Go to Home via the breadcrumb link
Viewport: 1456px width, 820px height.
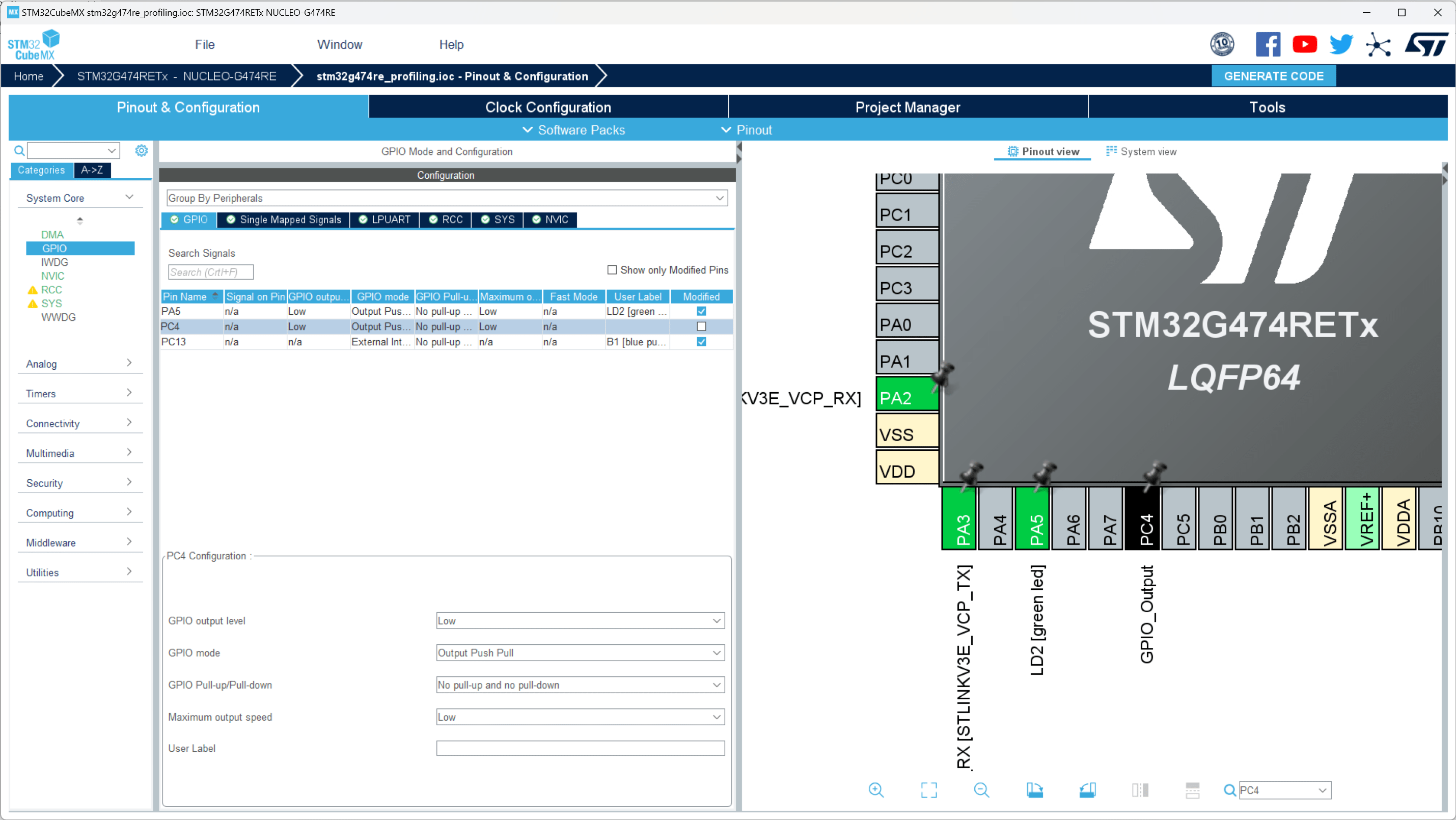click(x=28, y=76)
